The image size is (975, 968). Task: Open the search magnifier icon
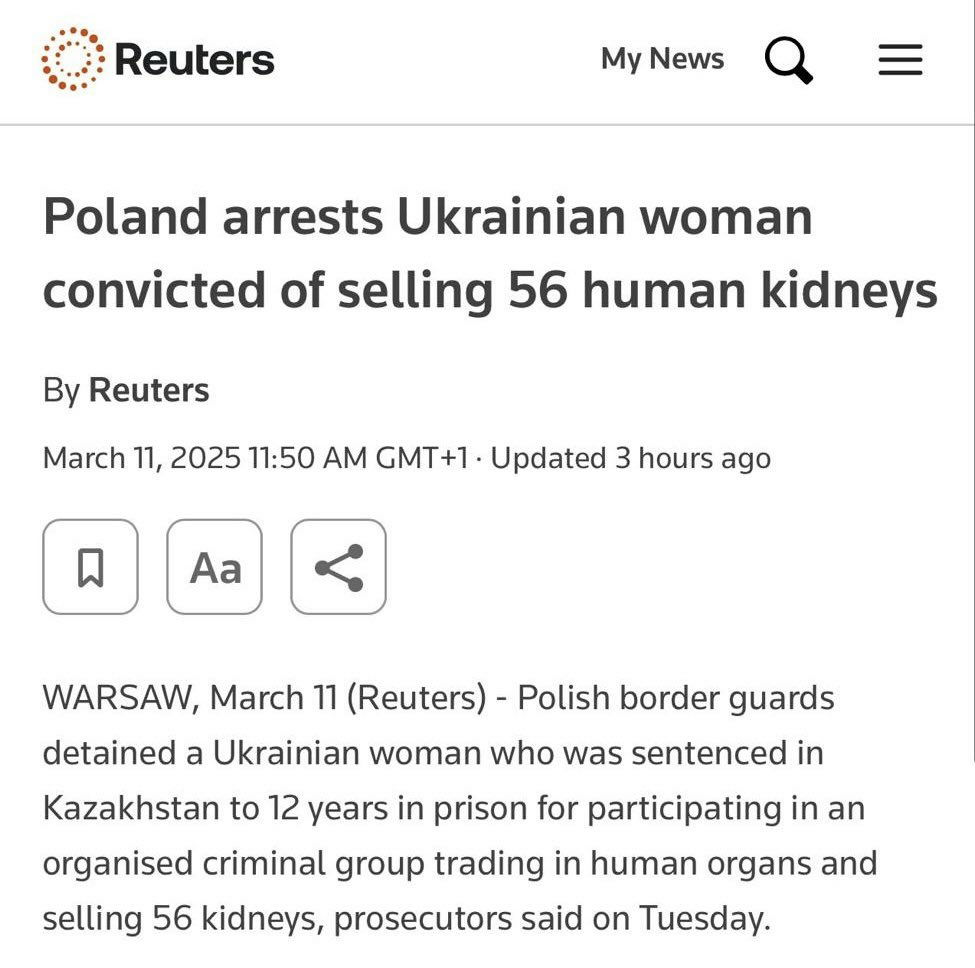click(x=788, y=60)
